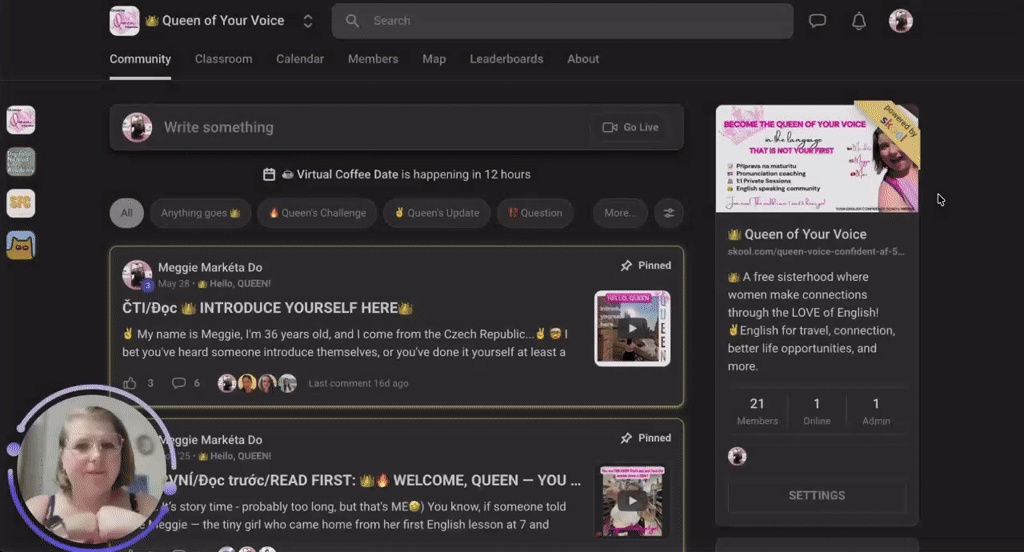Click the Virtual Coffee Date calendar icon
The width and height of the screenshot is (1024, 552).
(268, 174)
